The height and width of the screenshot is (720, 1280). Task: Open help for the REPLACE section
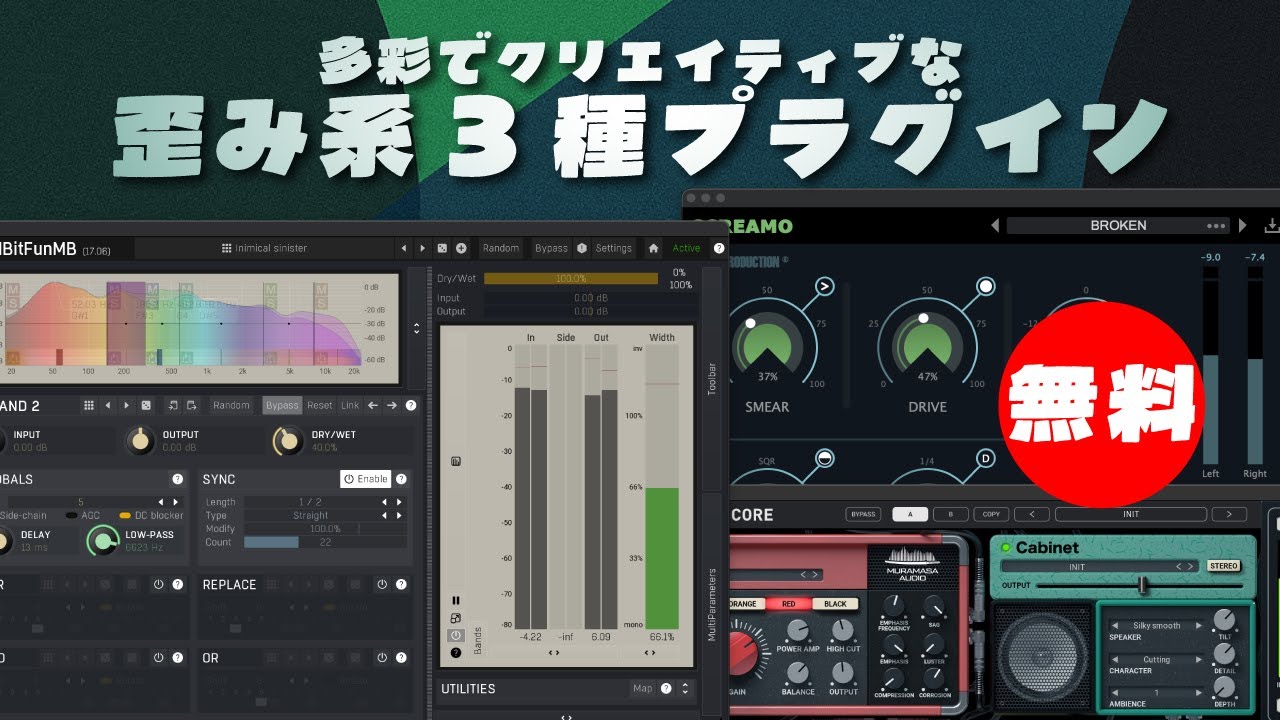[x=401, y=584]
